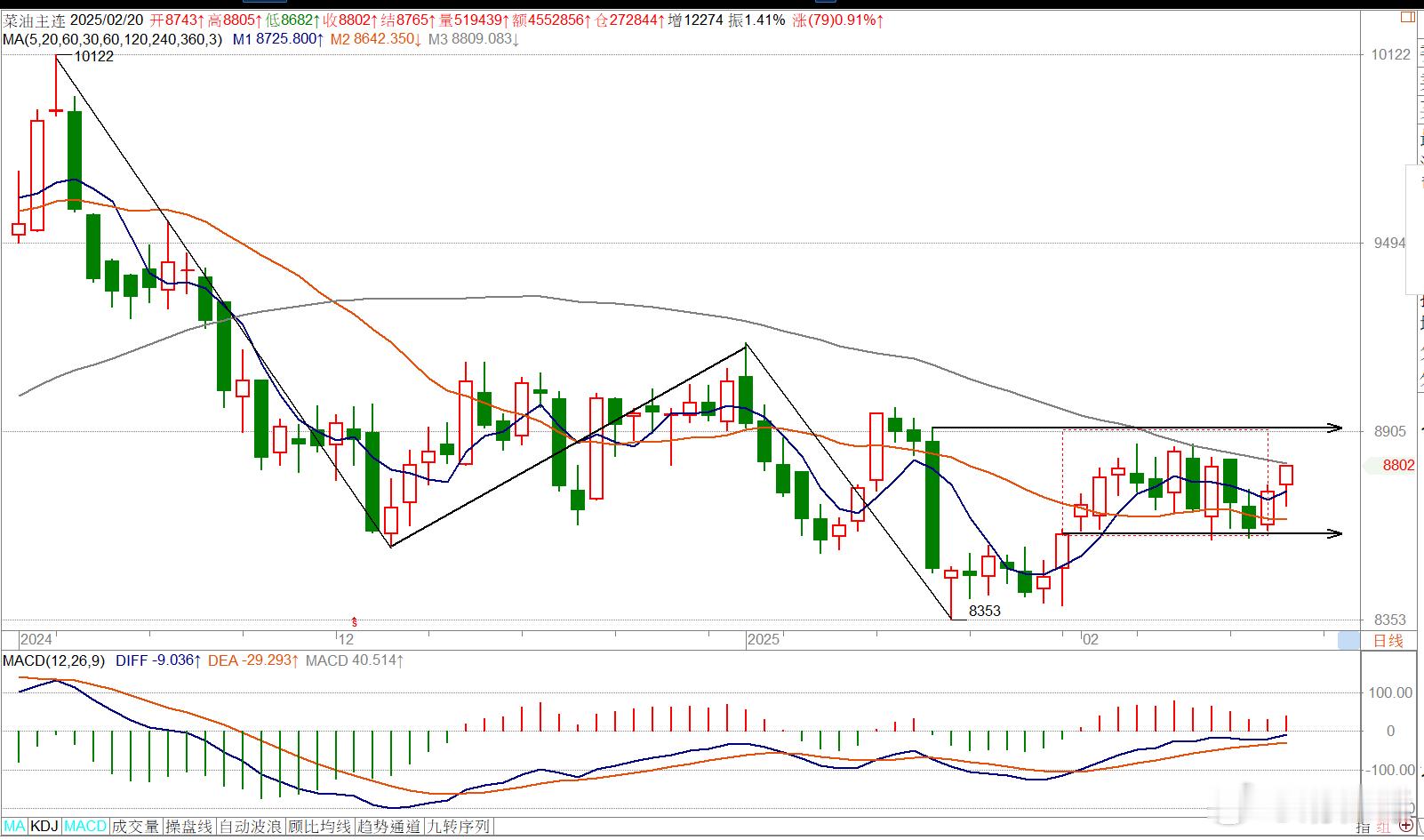1424x840 pixels.
Task: Click the 涨(79)0.91% change figure
Action: pos(837,20)
